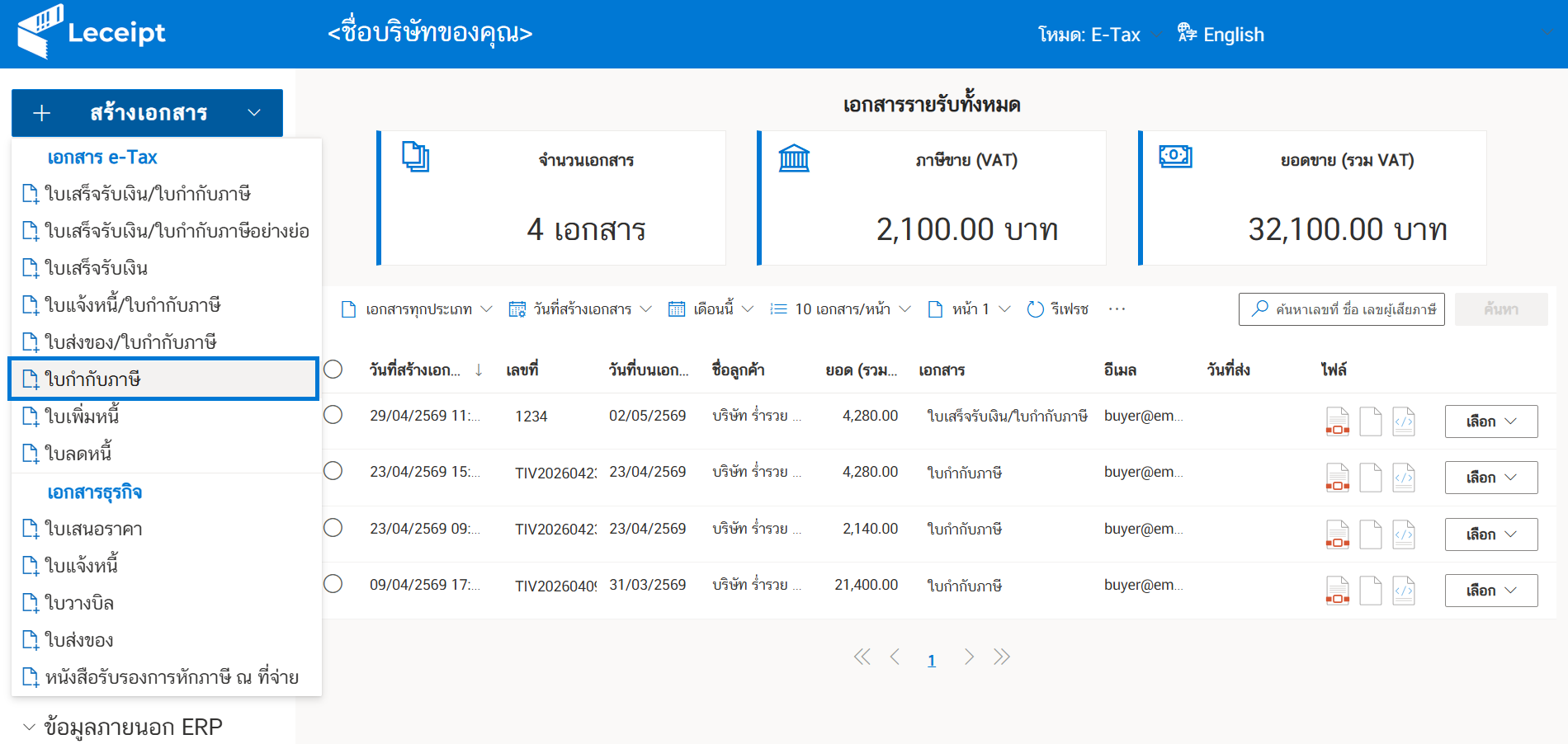This screenshot has width=1568, height=744.
Task: Select ใบเสนอราคา in the business documents menu
Action: [x=93, y=529]
